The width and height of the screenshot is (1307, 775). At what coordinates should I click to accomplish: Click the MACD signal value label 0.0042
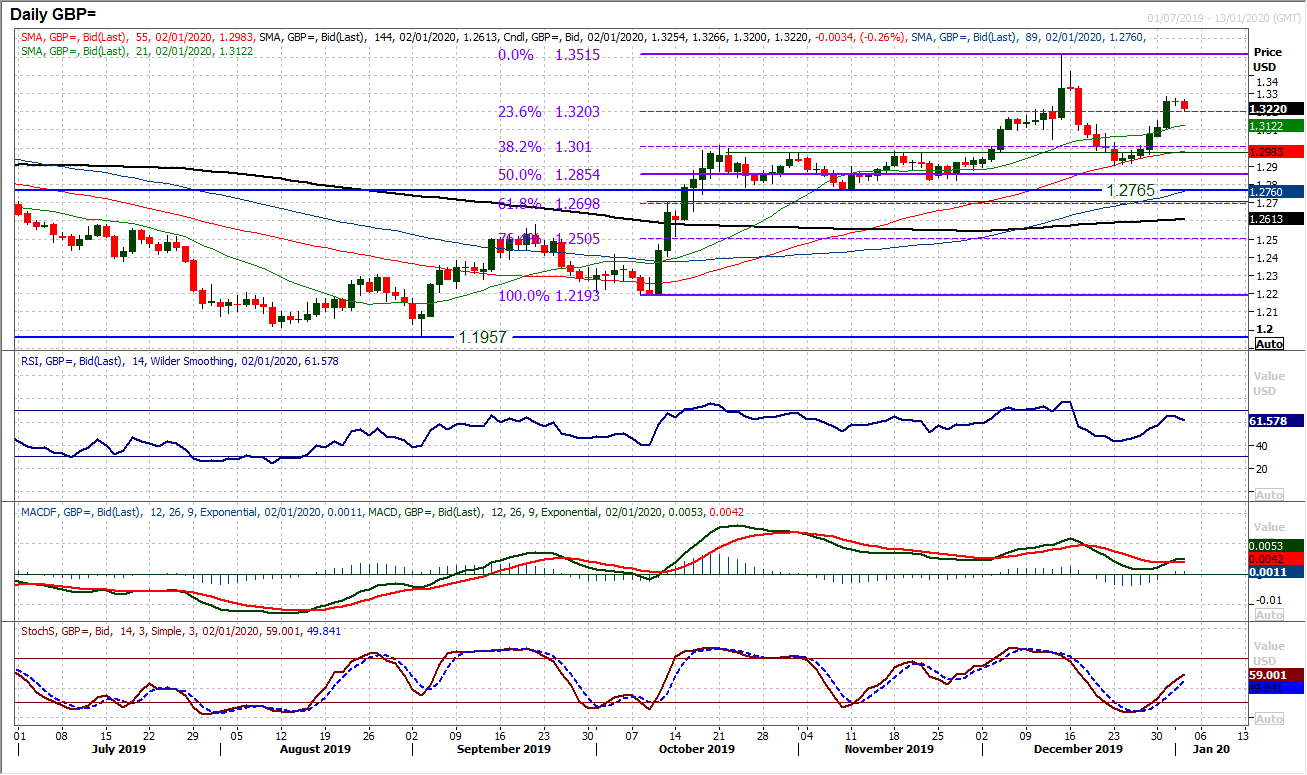click(1276, 559)
